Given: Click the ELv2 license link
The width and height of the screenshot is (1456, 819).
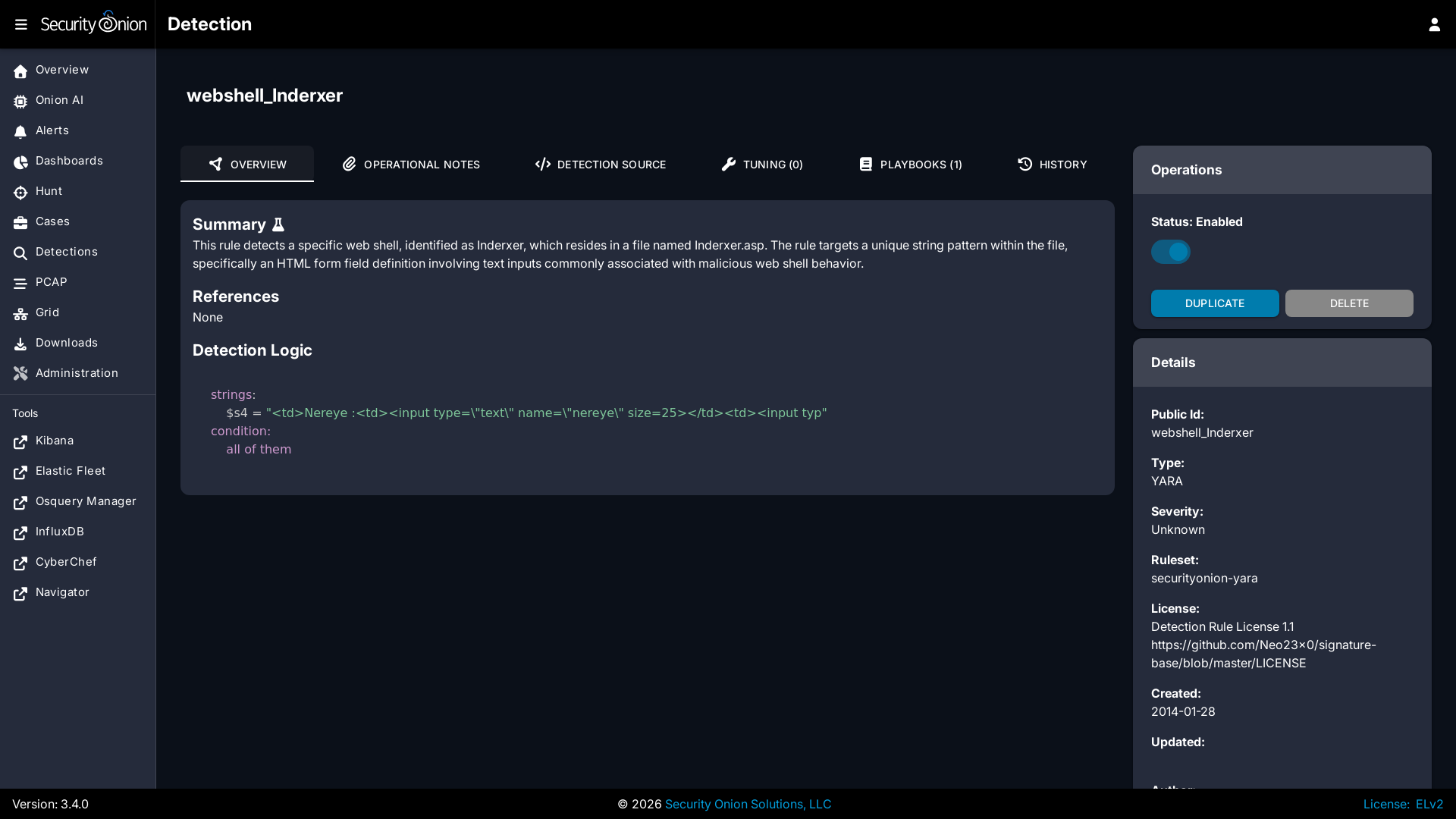Looking at the screenshot, I should click(1429, 804).
